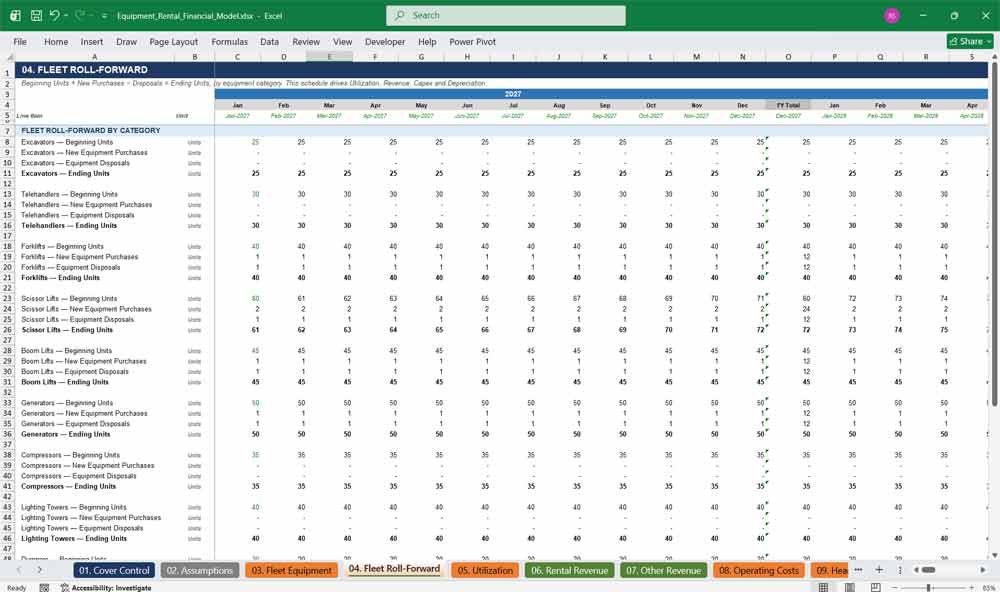Open the Review ribbon tab
The height and width of the screenshot is (592, 1000).
[306, 41]
